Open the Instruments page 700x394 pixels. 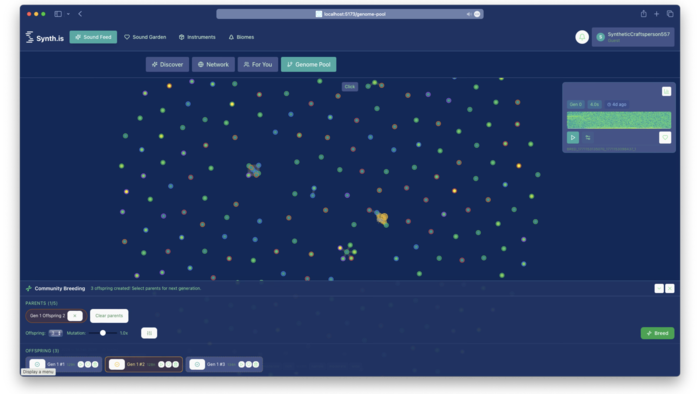coord(197,37)
